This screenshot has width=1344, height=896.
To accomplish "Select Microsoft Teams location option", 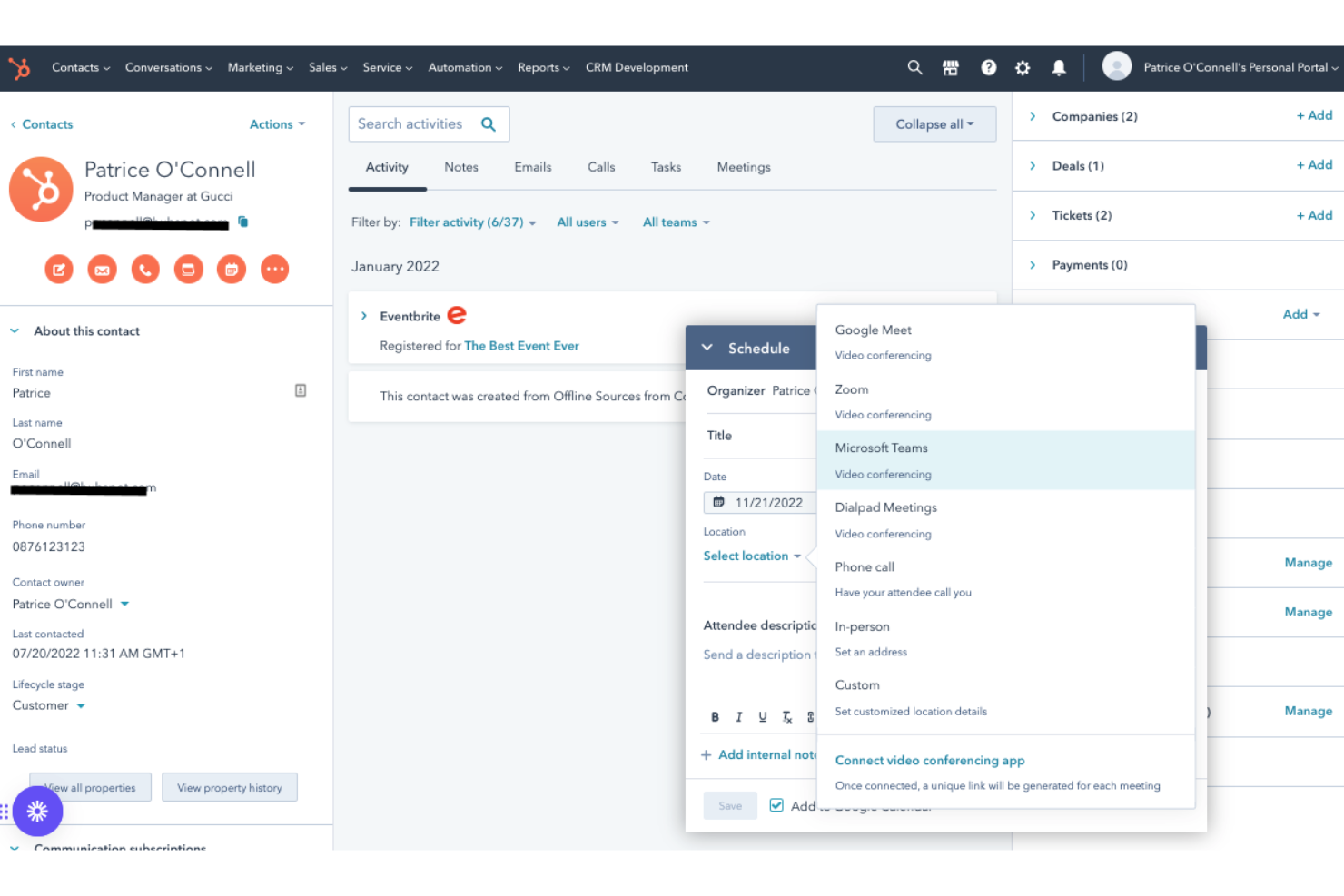I will click(x=1005, y=460).
